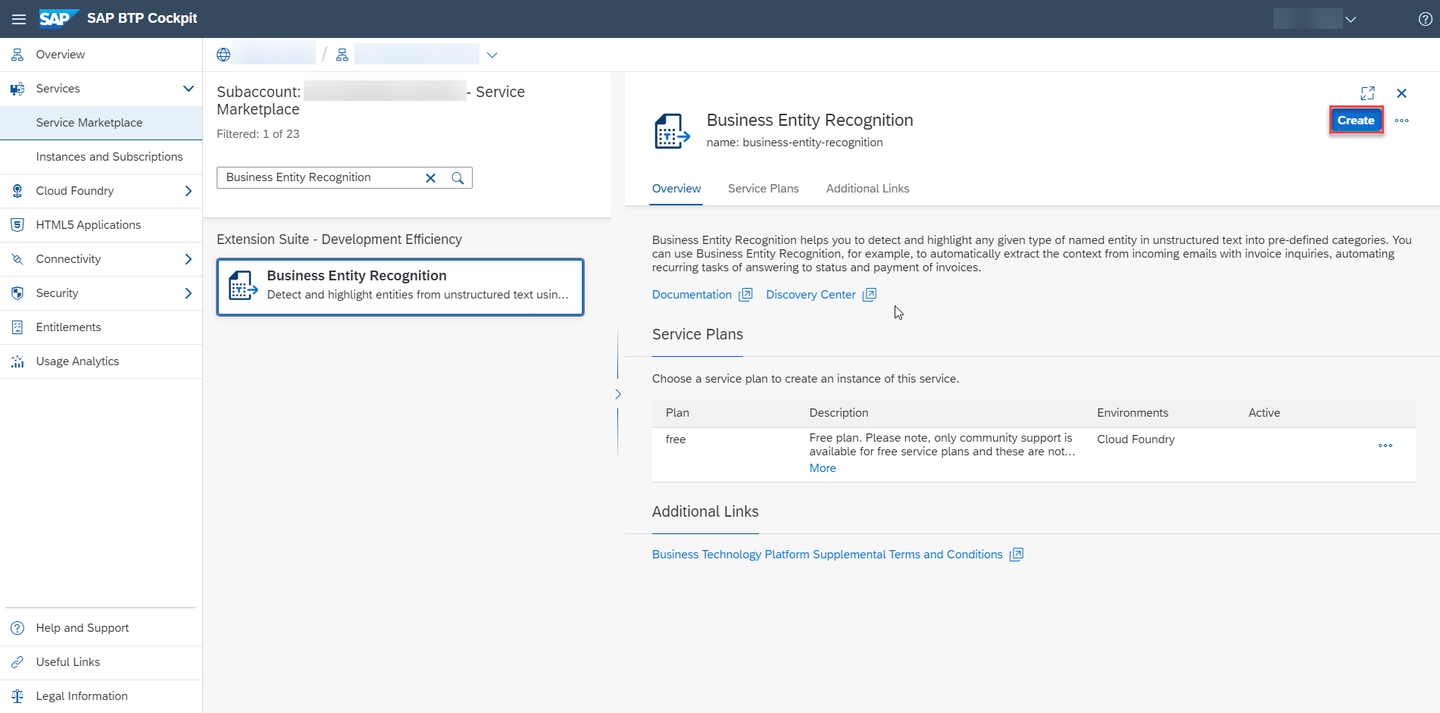The width and height of the screenshot is (1440, 713).
Task: Open the help question mark icon
Action: click(x=1426, y=19)
